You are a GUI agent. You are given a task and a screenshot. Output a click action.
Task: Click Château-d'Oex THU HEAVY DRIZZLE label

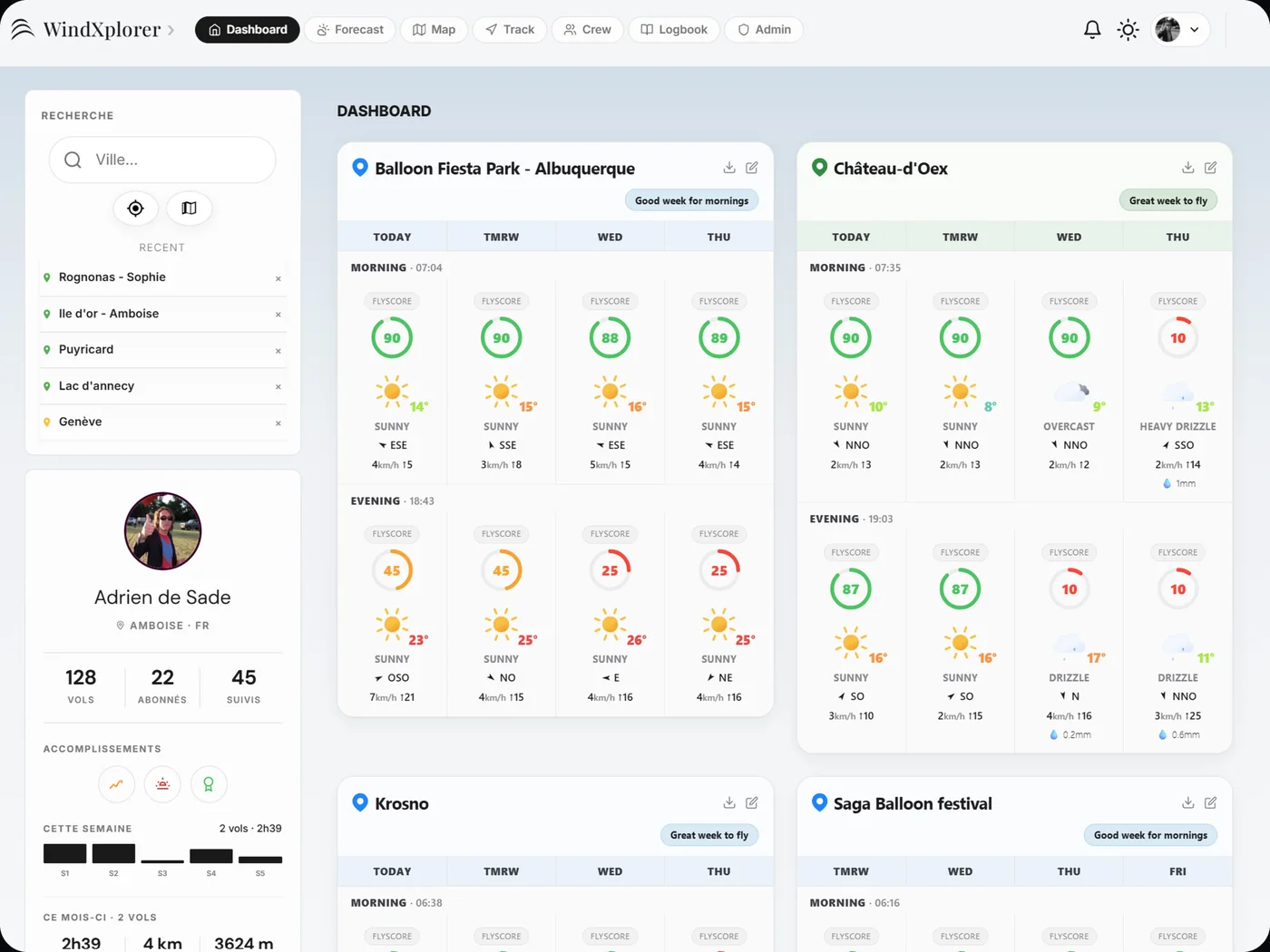pyautogui.click(x=1177, y=426)
